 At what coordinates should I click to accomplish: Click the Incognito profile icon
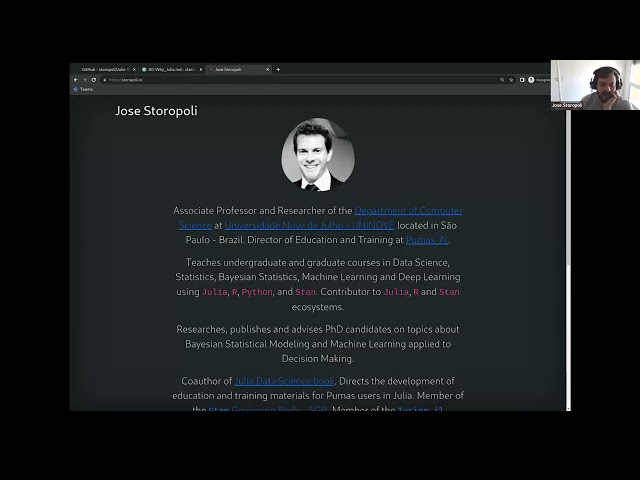click(531, 80)
